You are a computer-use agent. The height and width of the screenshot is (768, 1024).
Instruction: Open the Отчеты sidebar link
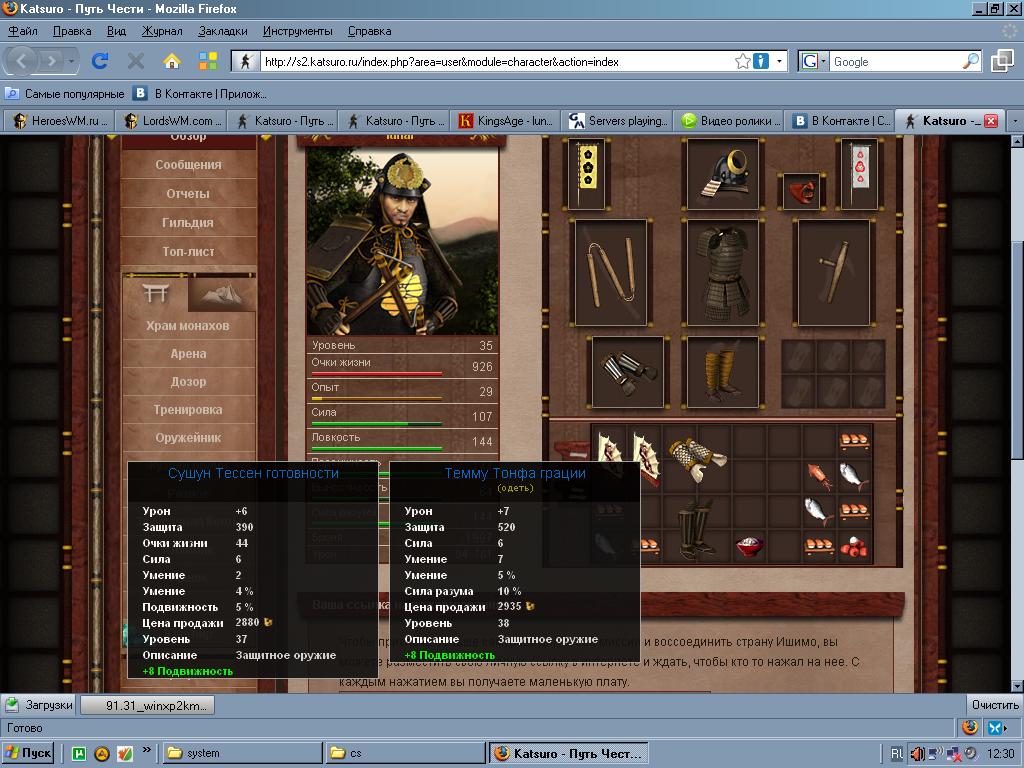[188, 193]
